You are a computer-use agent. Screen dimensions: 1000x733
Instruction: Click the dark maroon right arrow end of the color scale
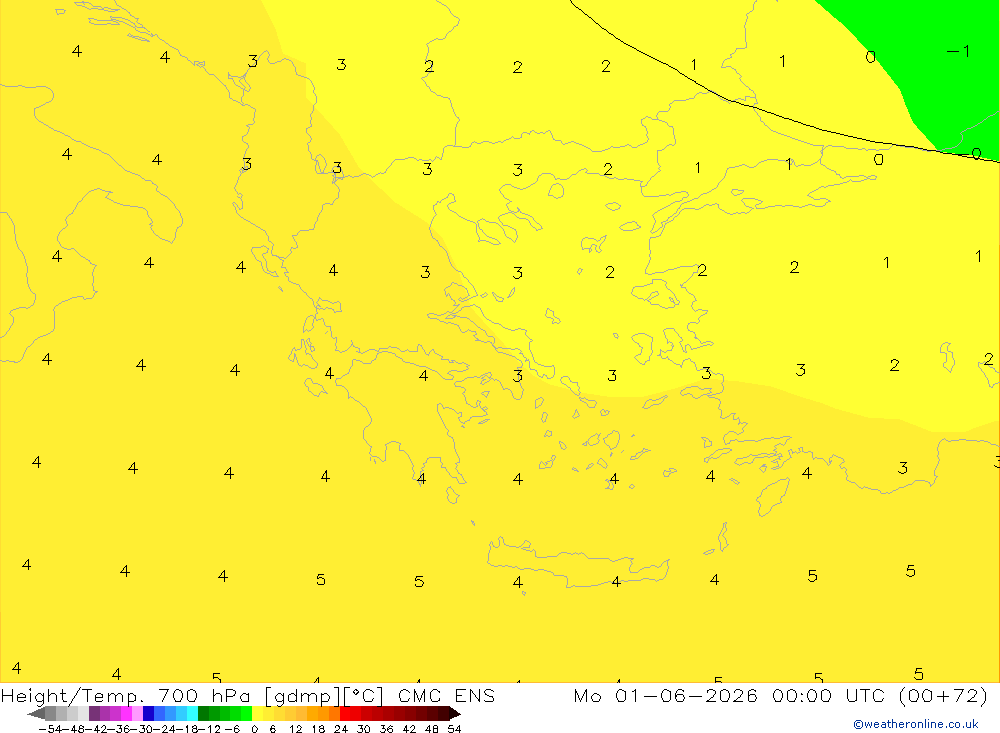pos(454,714)
